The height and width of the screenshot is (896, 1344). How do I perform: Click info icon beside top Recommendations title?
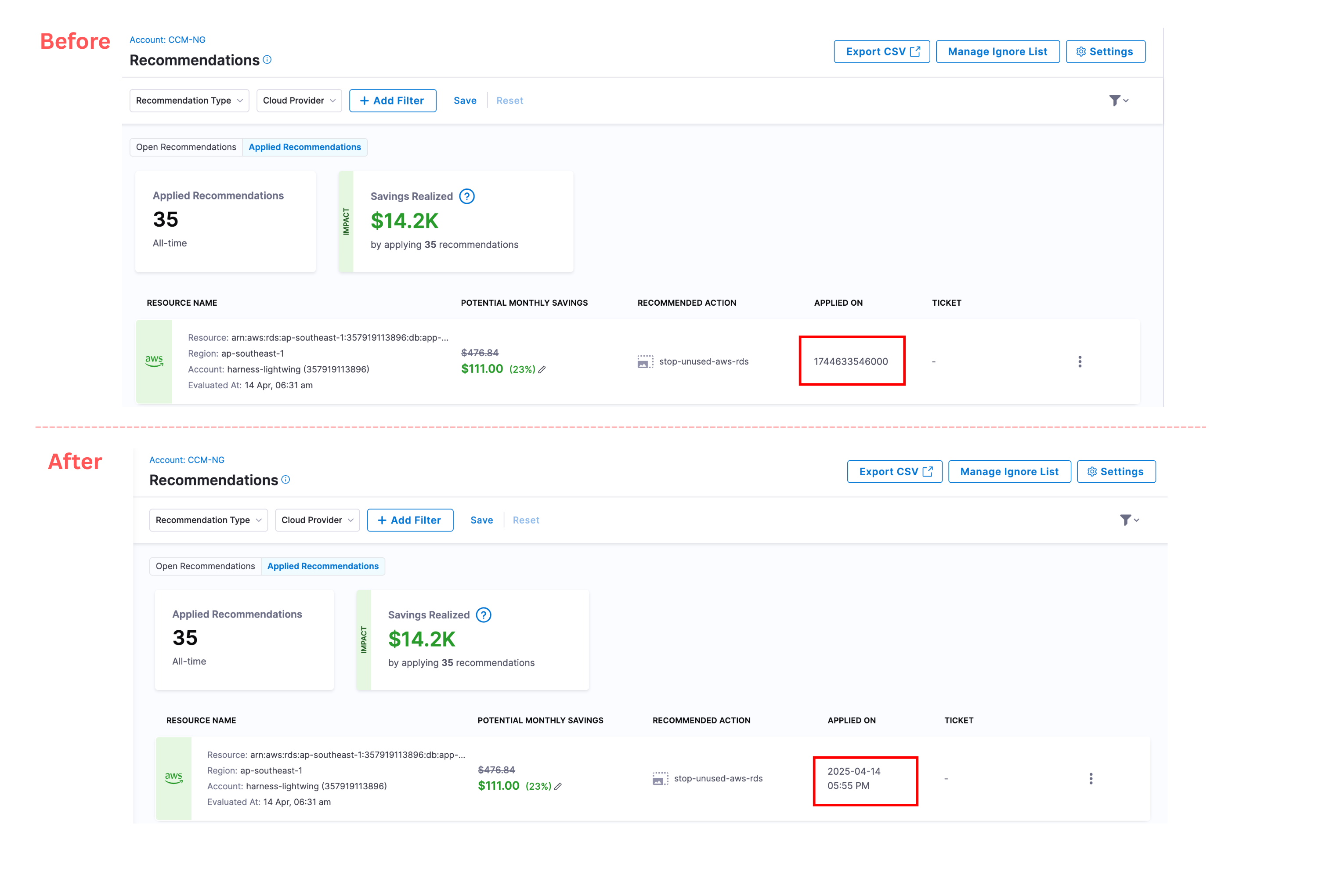click(x=267, y=59)
